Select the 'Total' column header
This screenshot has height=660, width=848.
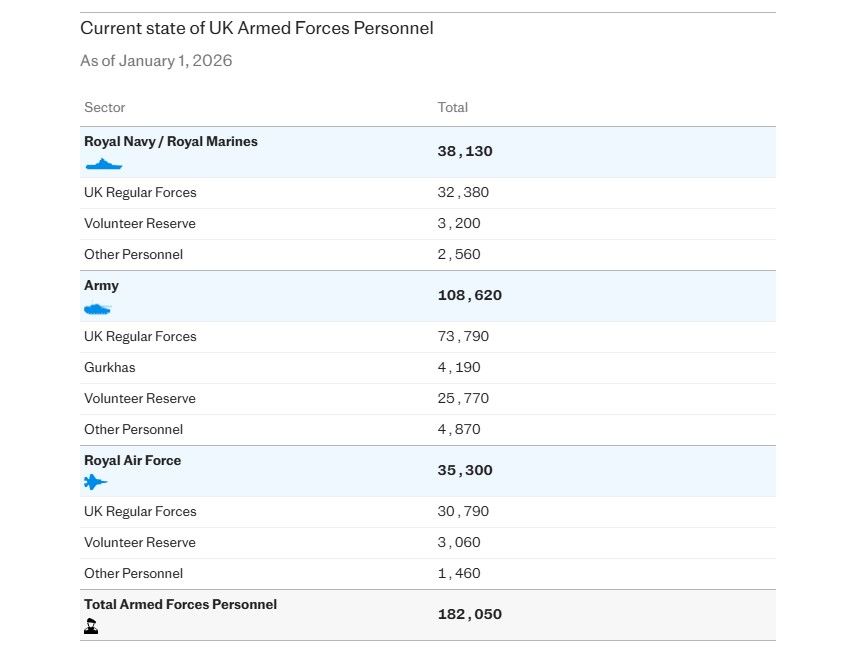coord(453,107)
